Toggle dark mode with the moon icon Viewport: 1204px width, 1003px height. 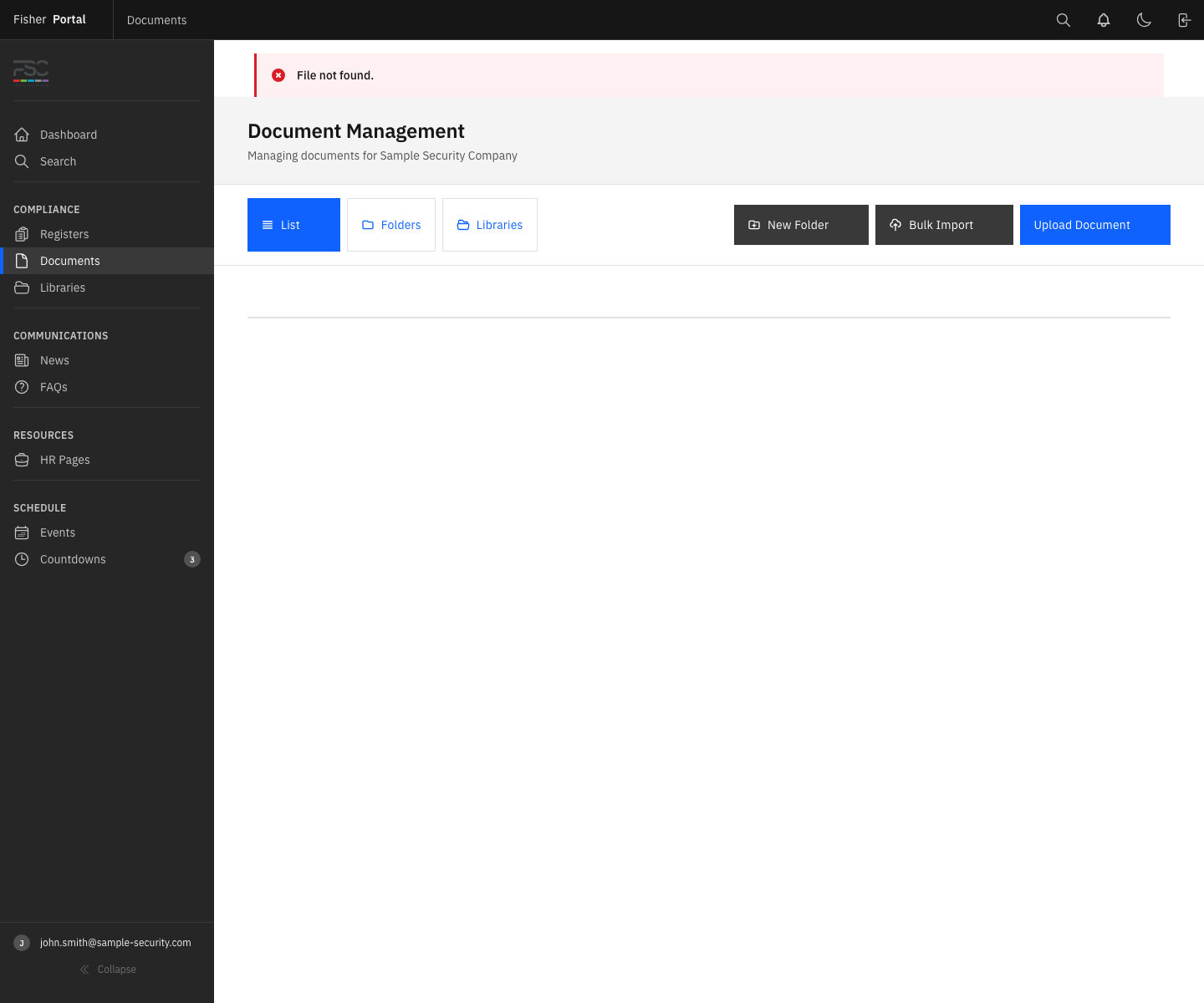tap(1144, 20)
